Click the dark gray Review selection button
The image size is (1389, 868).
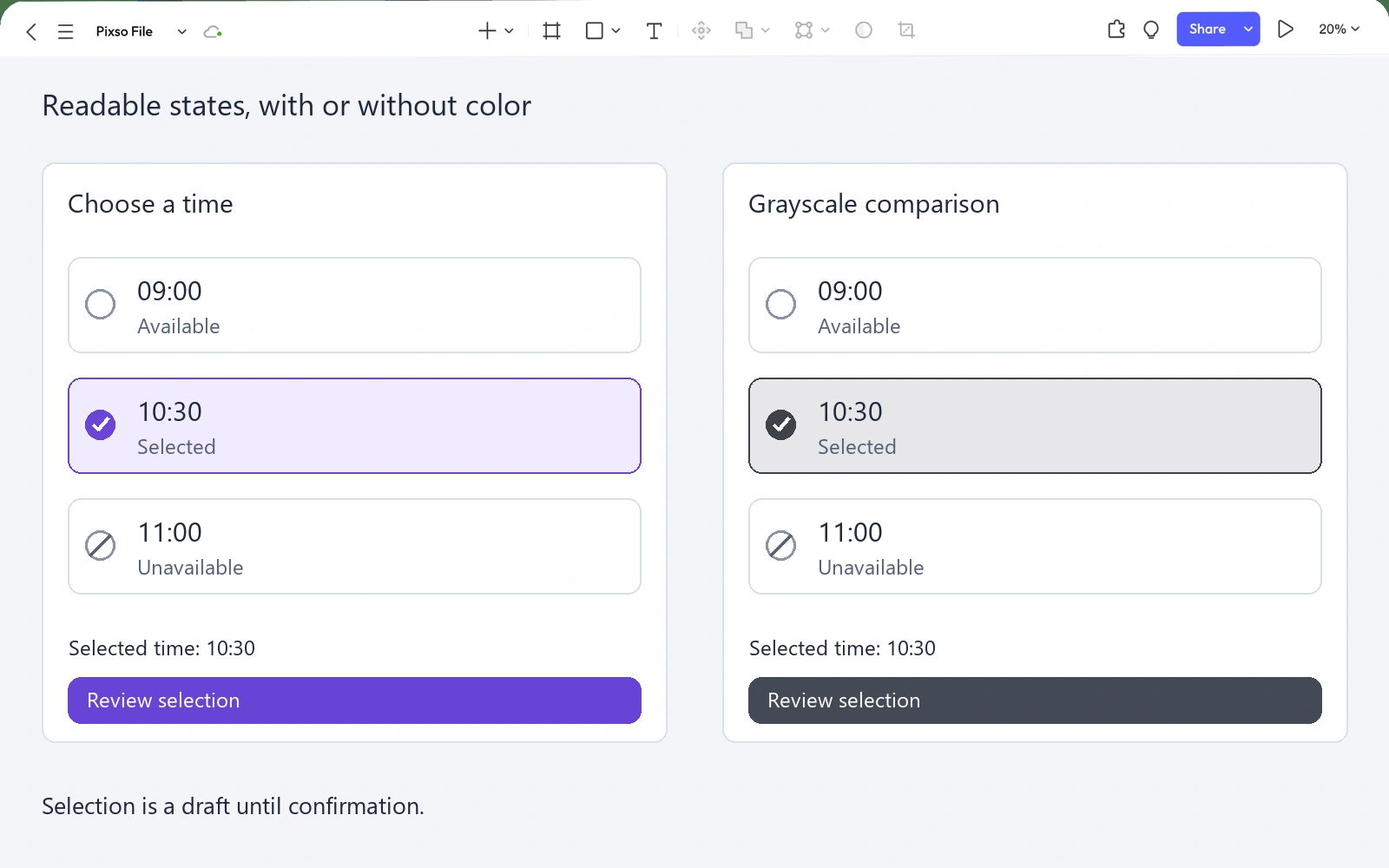tap(1035, 700)
